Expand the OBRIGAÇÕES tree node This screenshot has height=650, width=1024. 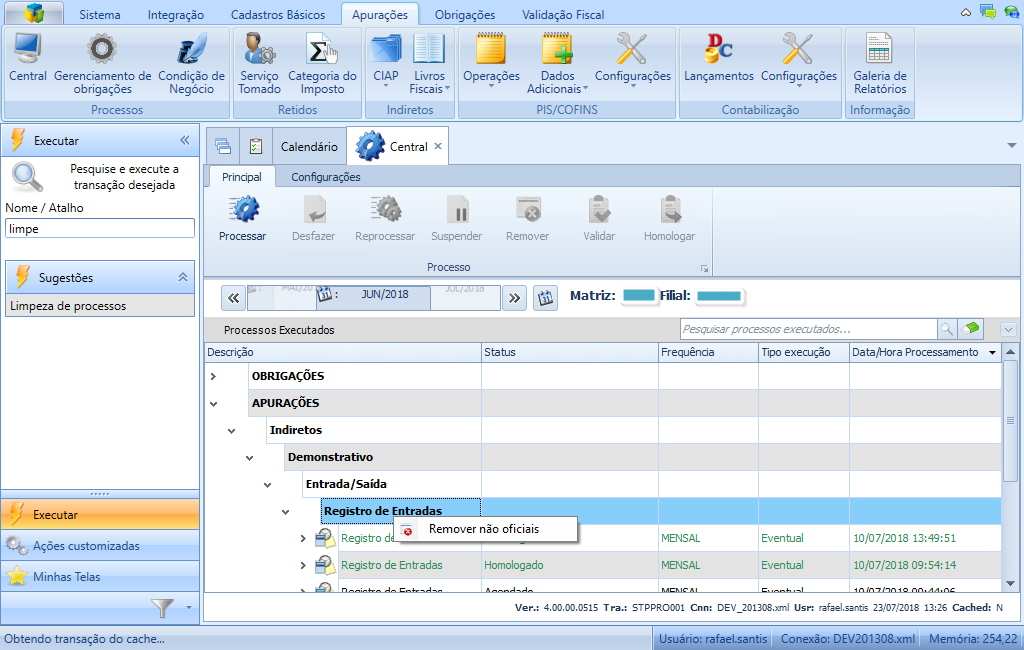(213, 376)
